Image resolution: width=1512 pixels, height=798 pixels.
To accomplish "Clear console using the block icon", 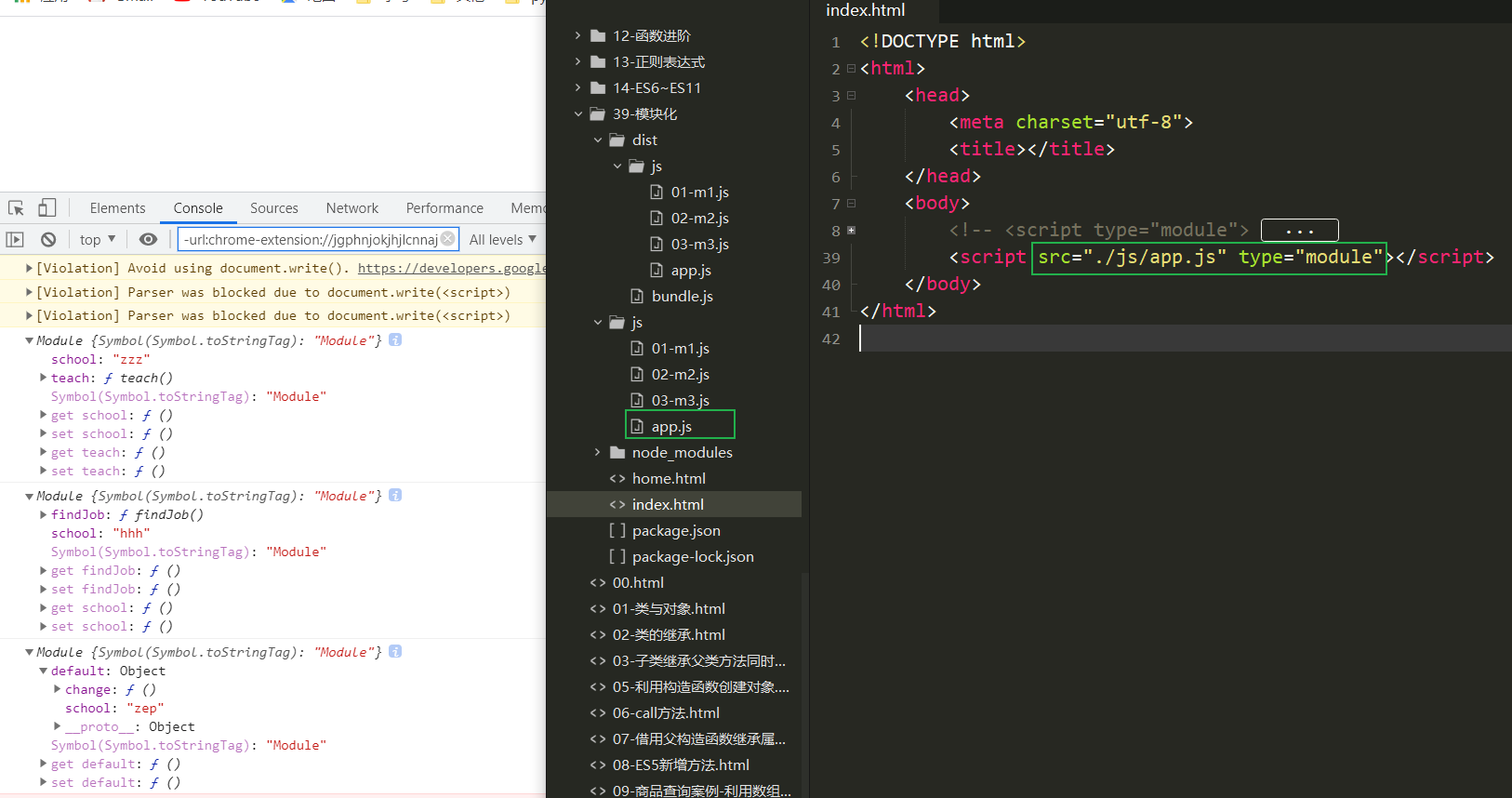I will coord(48,239).
